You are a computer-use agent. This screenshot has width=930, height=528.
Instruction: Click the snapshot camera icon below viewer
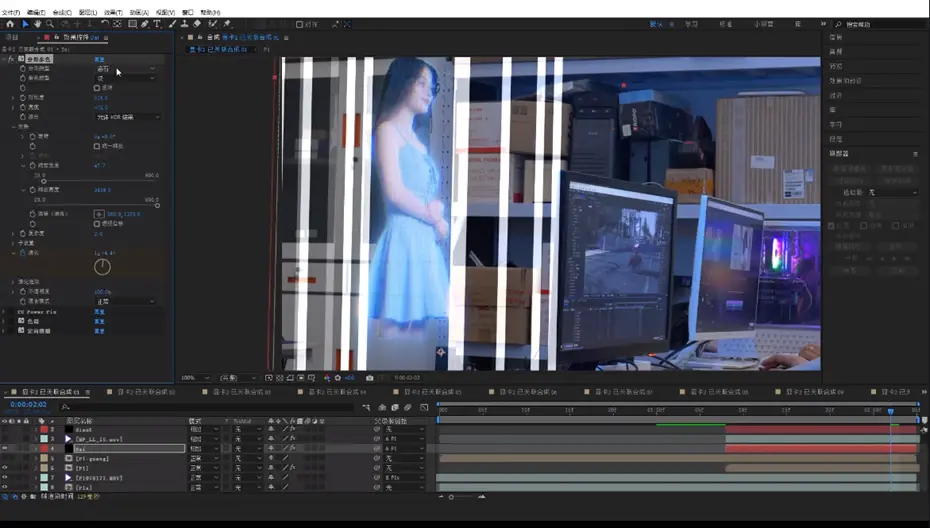tap(370, 378)
